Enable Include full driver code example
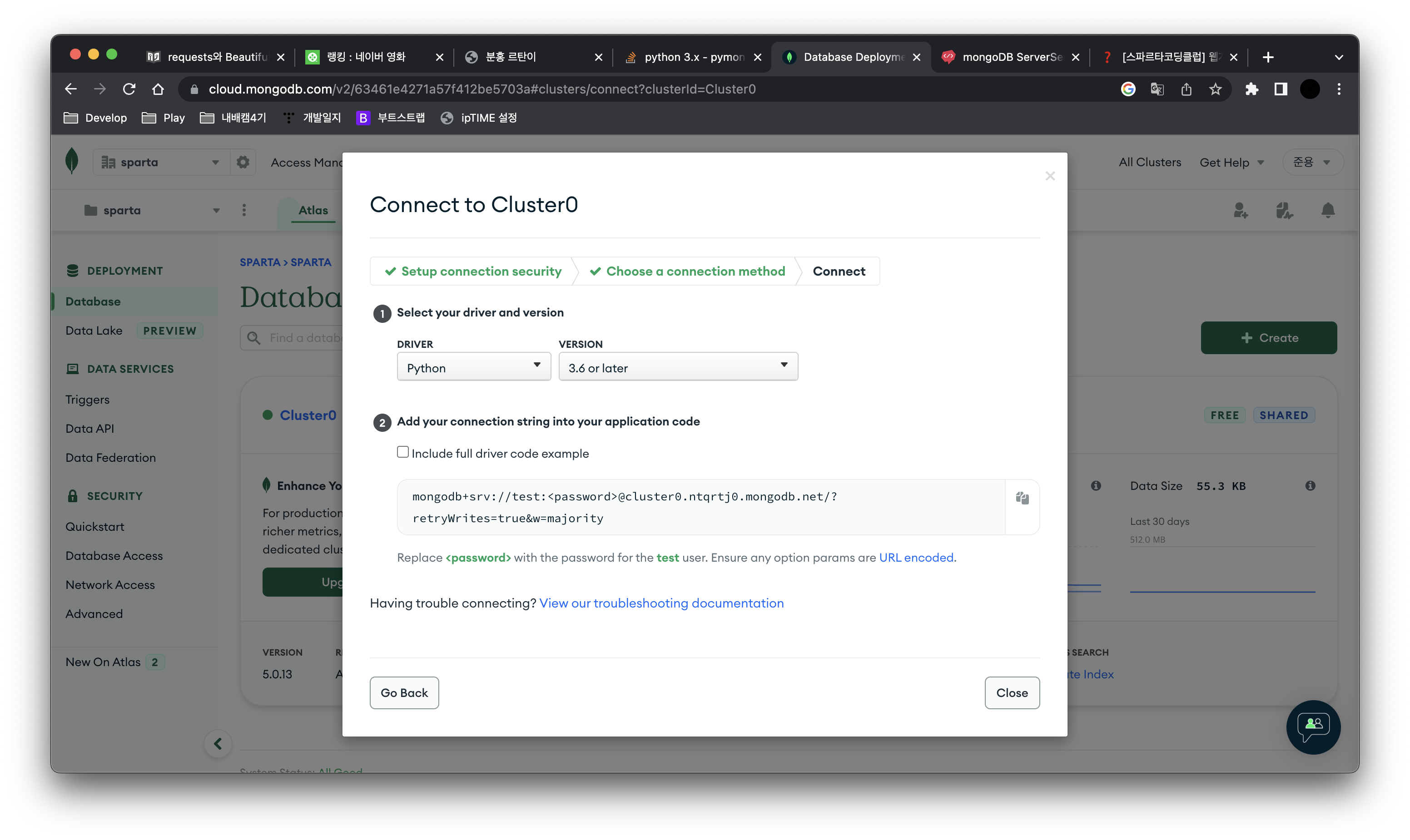This screenshot has width=1410, height=840. [402, 452]
